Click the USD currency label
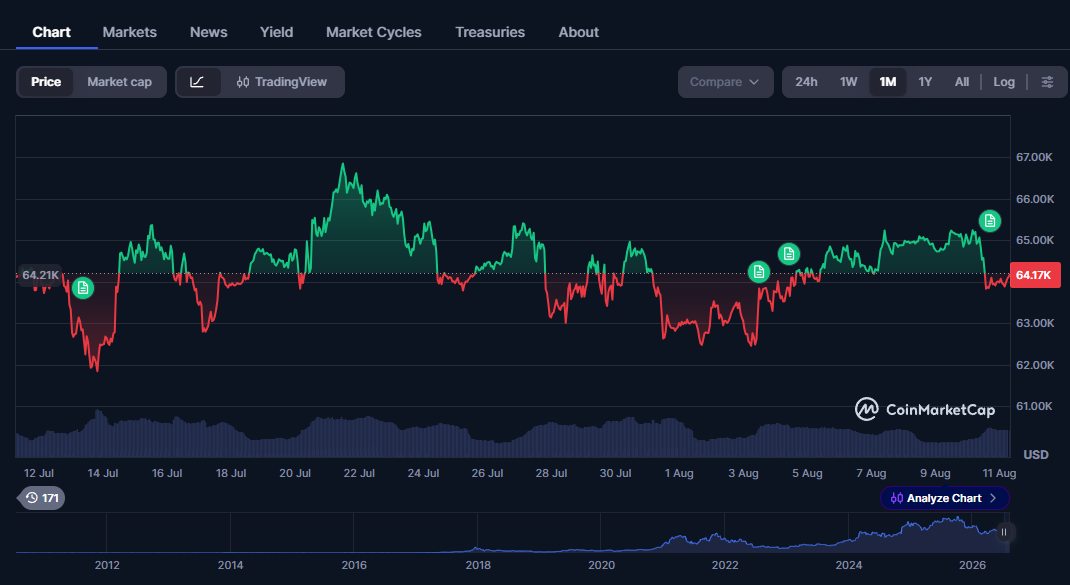 [1036, 454]
